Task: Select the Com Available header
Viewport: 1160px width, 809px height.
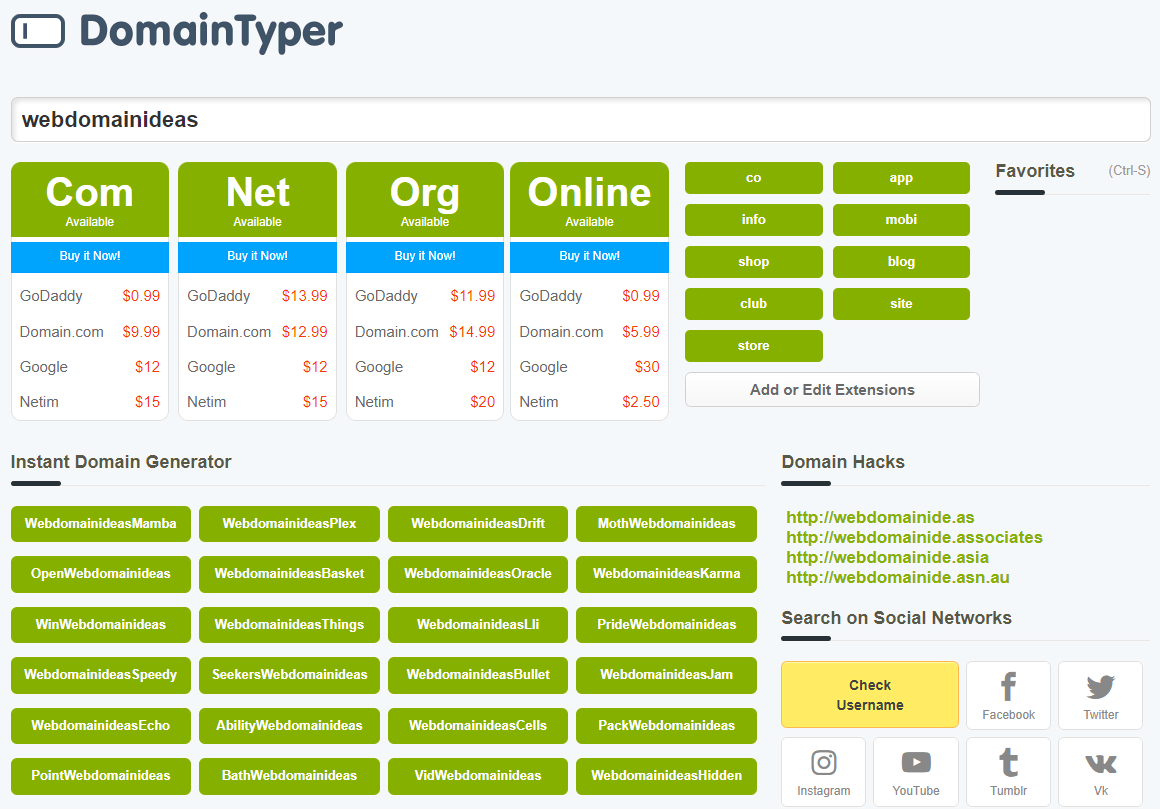Action: pos(90,200)
